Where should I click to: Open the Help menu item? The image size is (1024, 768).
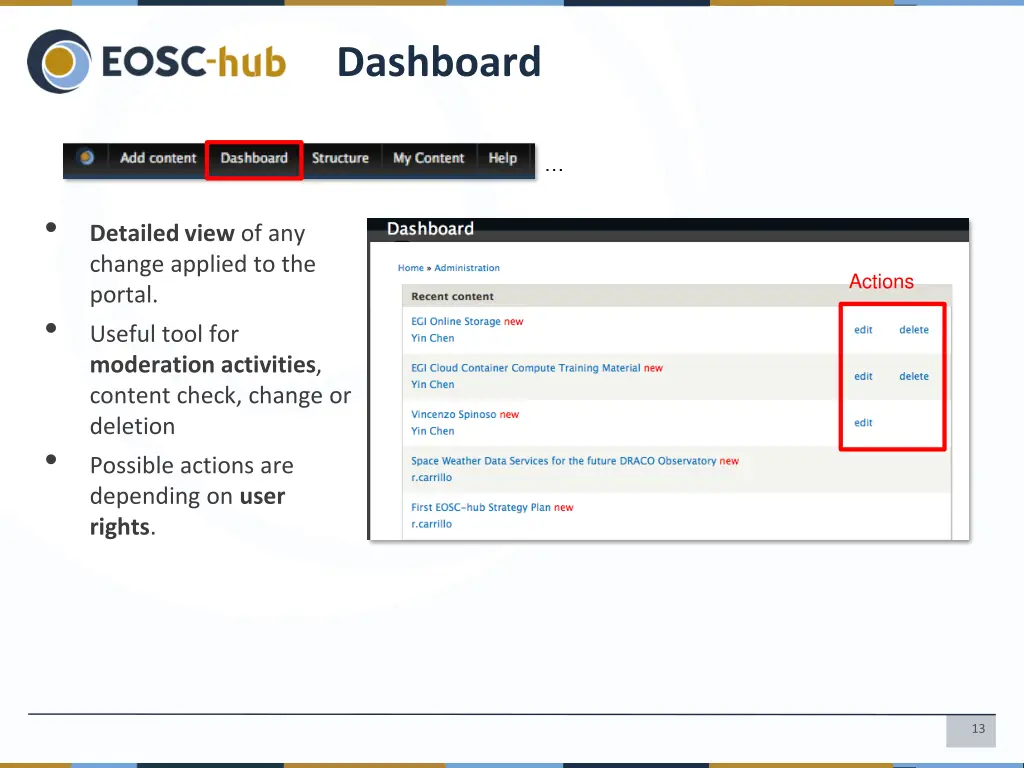(503, 158)
